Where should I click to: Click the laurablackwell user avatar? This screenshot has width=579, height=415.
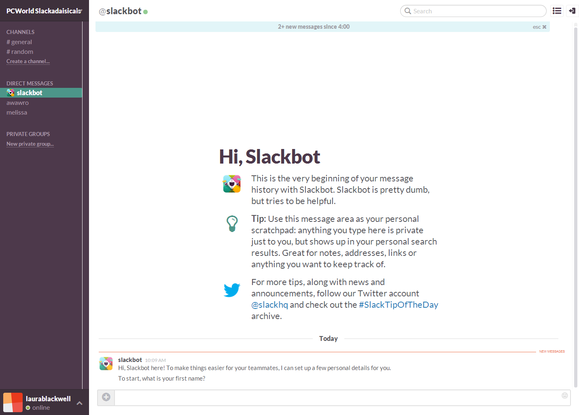[13, 402]
